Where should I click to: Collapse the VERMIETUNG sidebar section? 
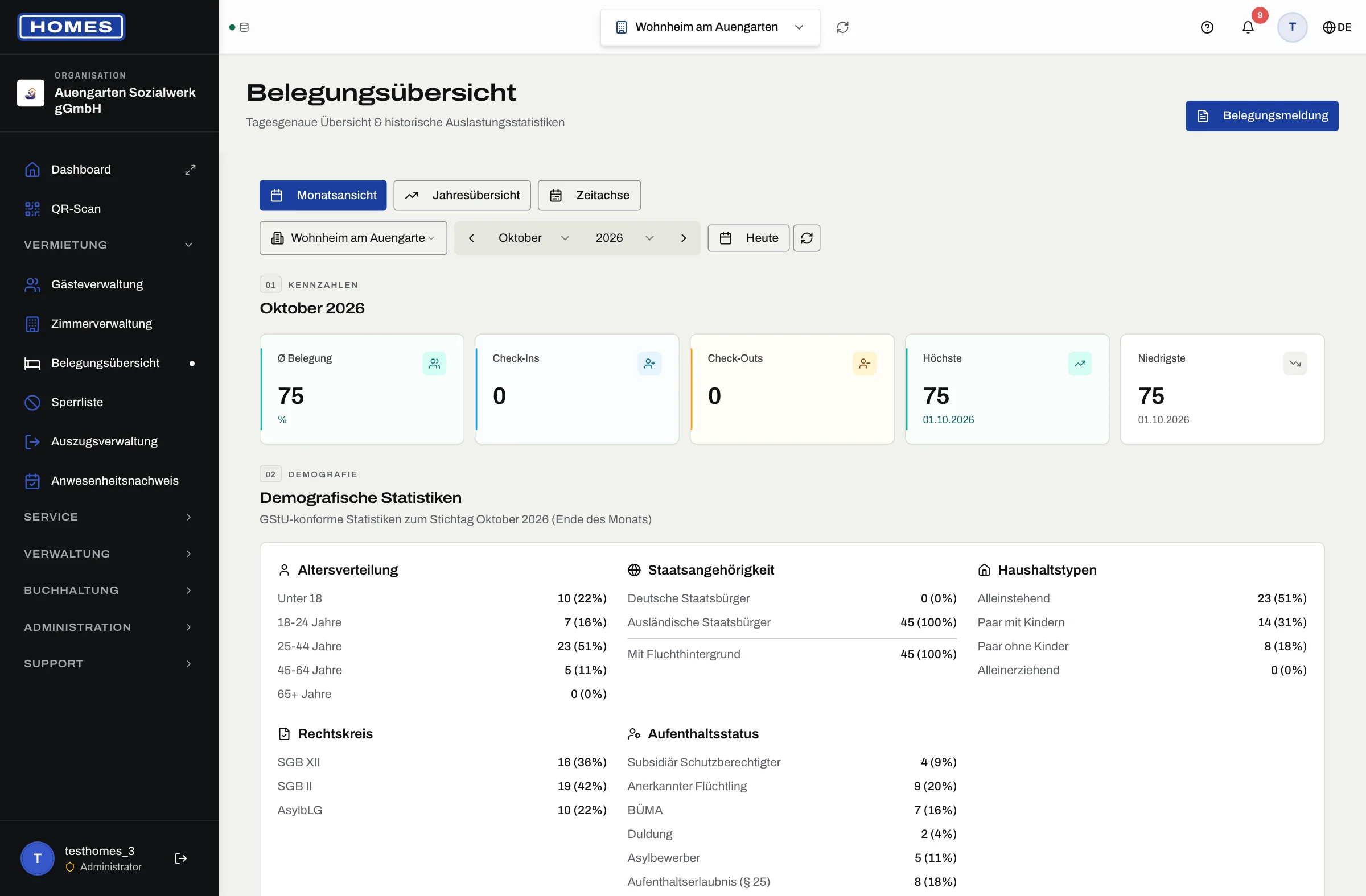[109, 245]
